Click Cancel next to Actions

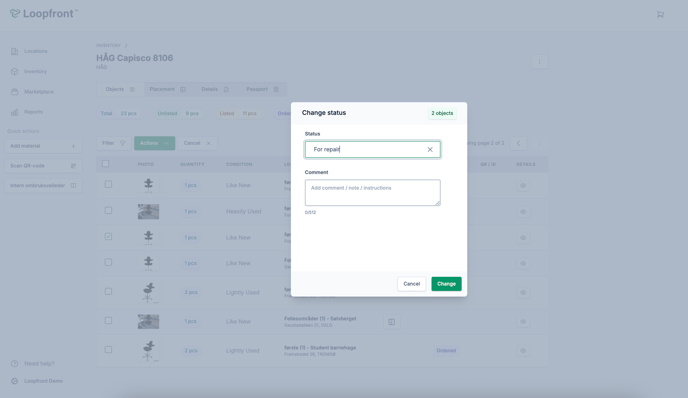197,143
